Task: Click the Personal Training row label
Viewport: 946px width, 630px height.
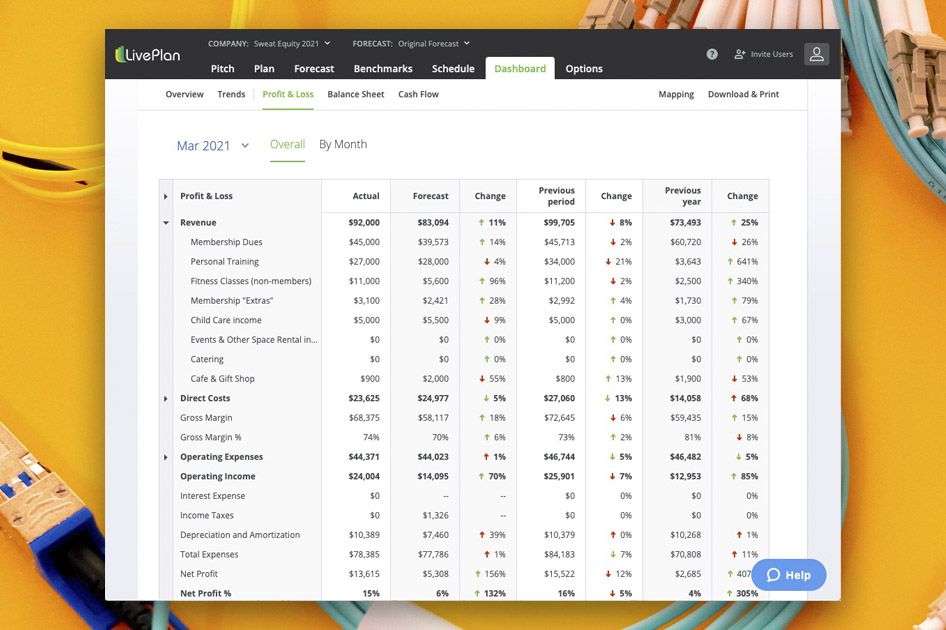Action: click(224, 261)
